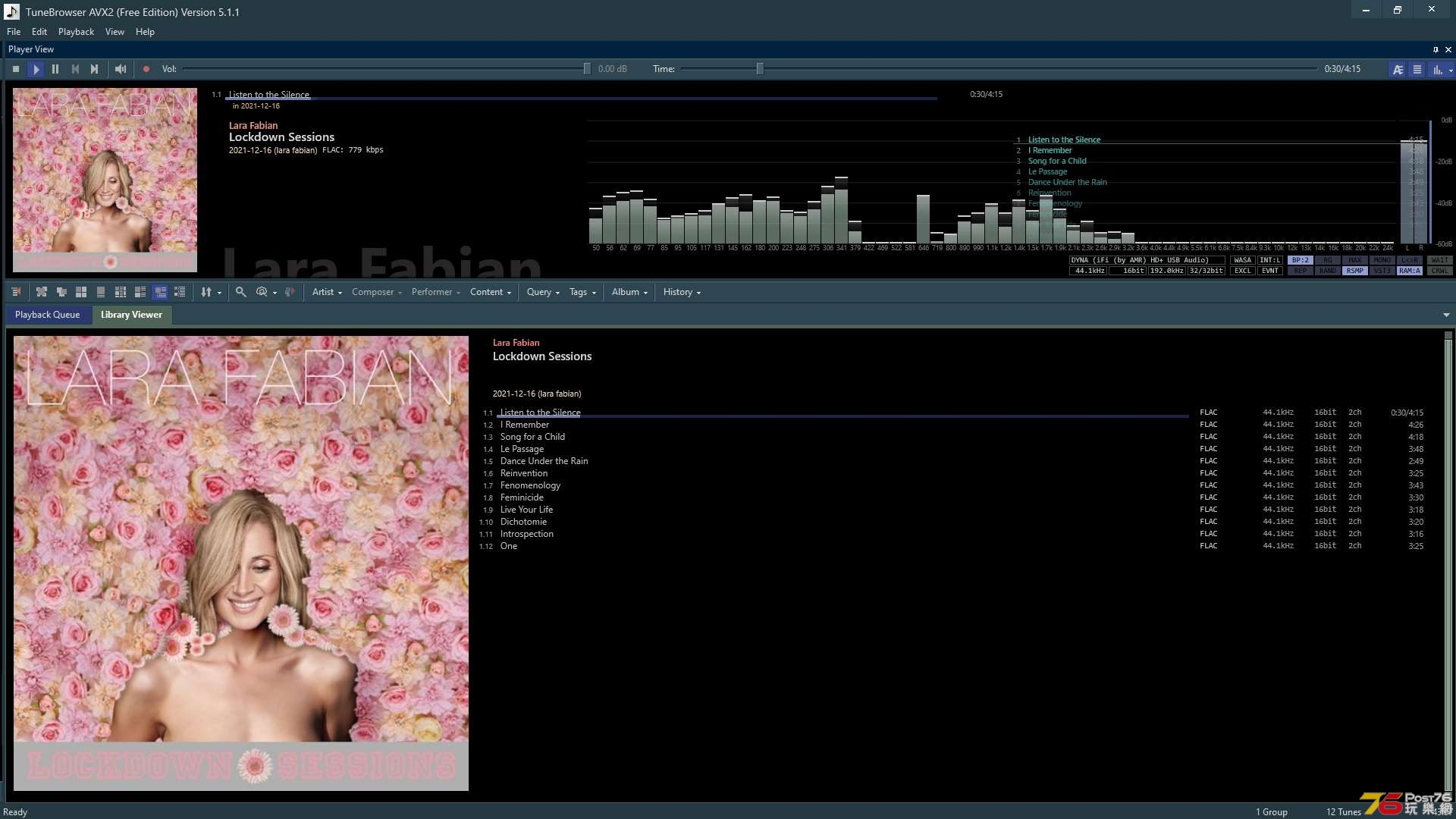Expand the Tags dropdown
Image resolution: width=1456 pixels, height=819 pixels.
point(582,292)
